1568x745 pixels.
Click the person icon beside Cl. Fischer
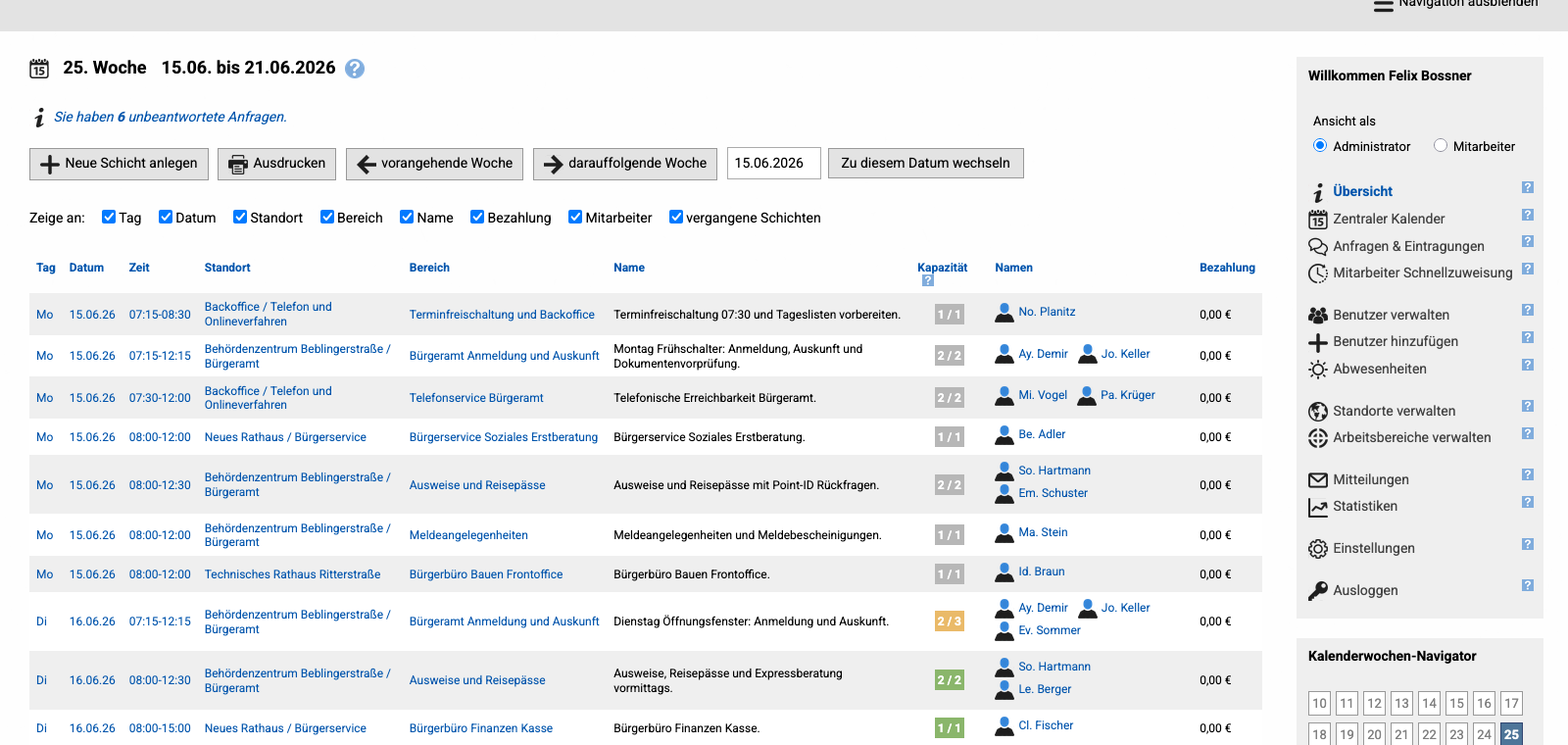(x=1004, y=726)
